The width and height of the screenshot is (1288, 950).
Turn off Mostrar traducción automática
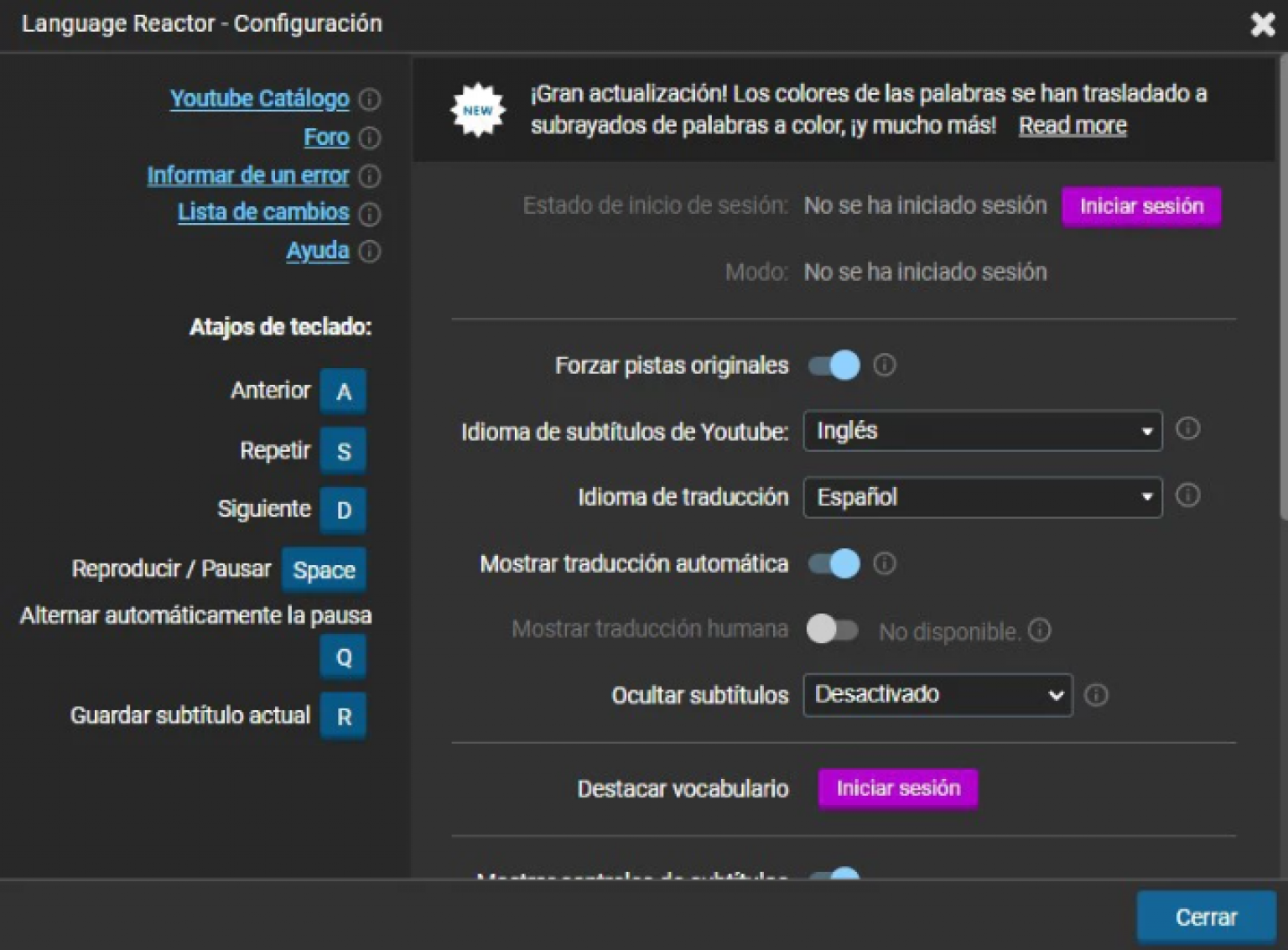833,563
